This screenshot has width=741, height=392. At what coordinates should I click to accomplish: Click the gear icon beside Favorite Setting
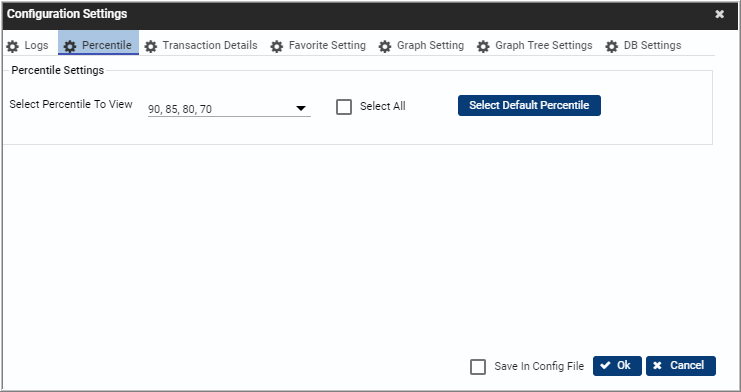pyautogui.click(x=277, y=46)
